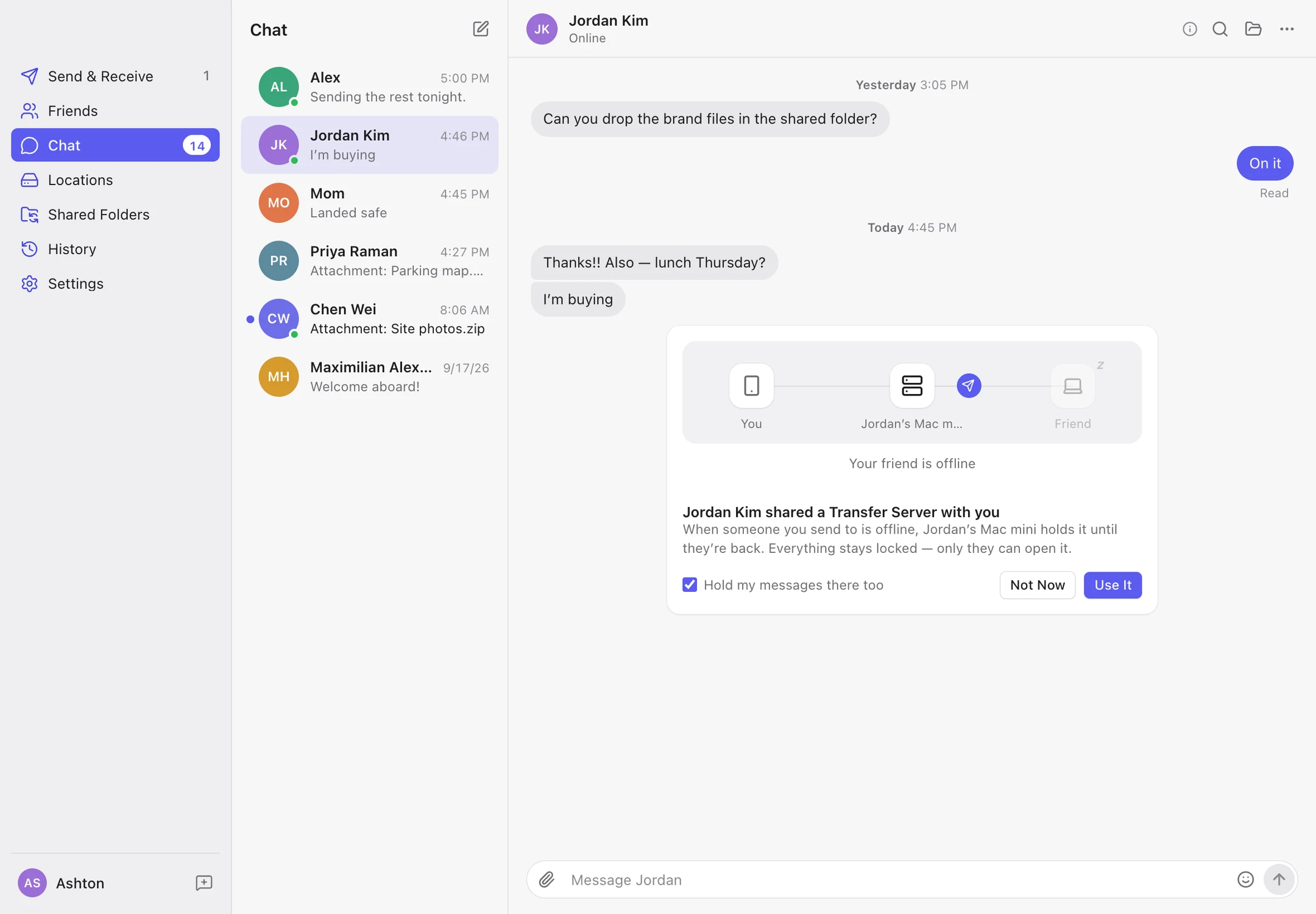
Task: Click the CW avatar for Chen Wei
Action: 278,318
